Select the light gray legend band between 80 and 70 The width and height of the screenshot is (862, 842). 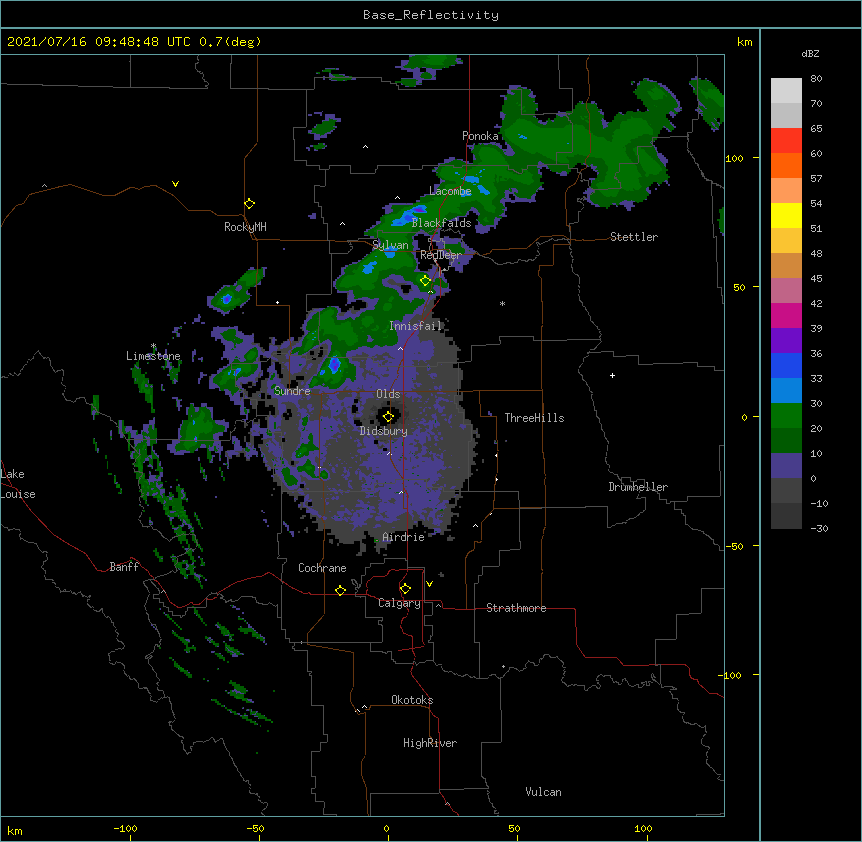coord(786,91)
